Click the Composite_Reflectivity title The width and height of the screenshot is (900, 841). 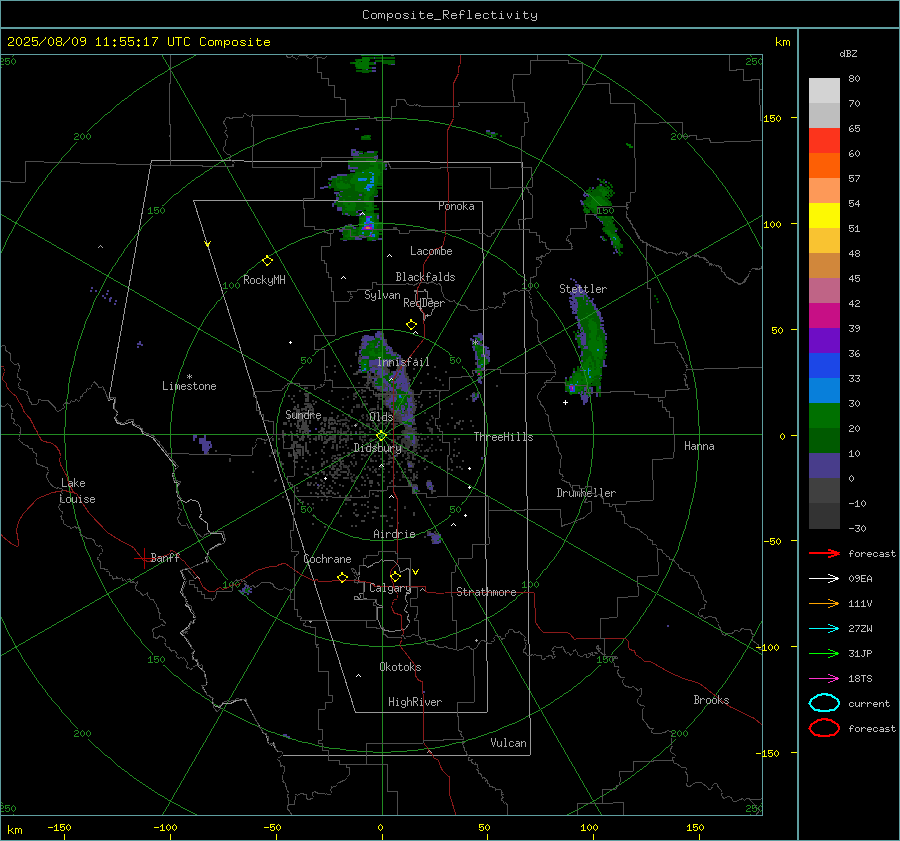click(450, 15)
